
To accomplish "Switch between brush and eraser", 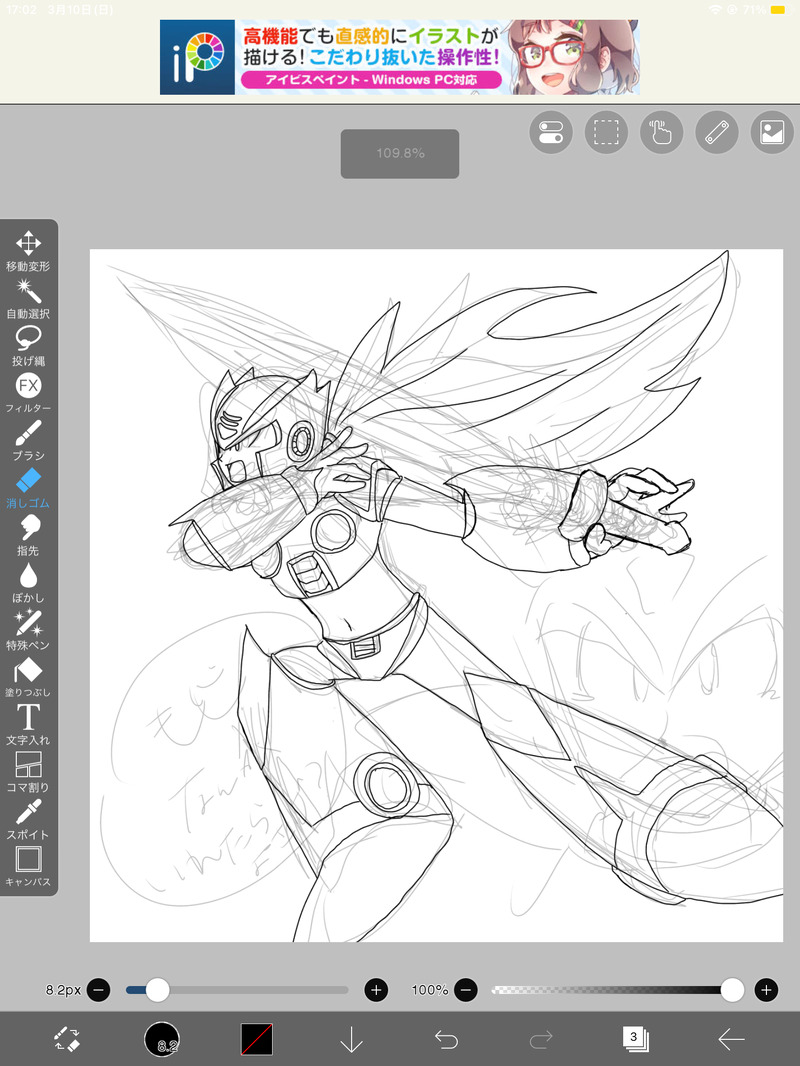I will tap(67, 1039).
